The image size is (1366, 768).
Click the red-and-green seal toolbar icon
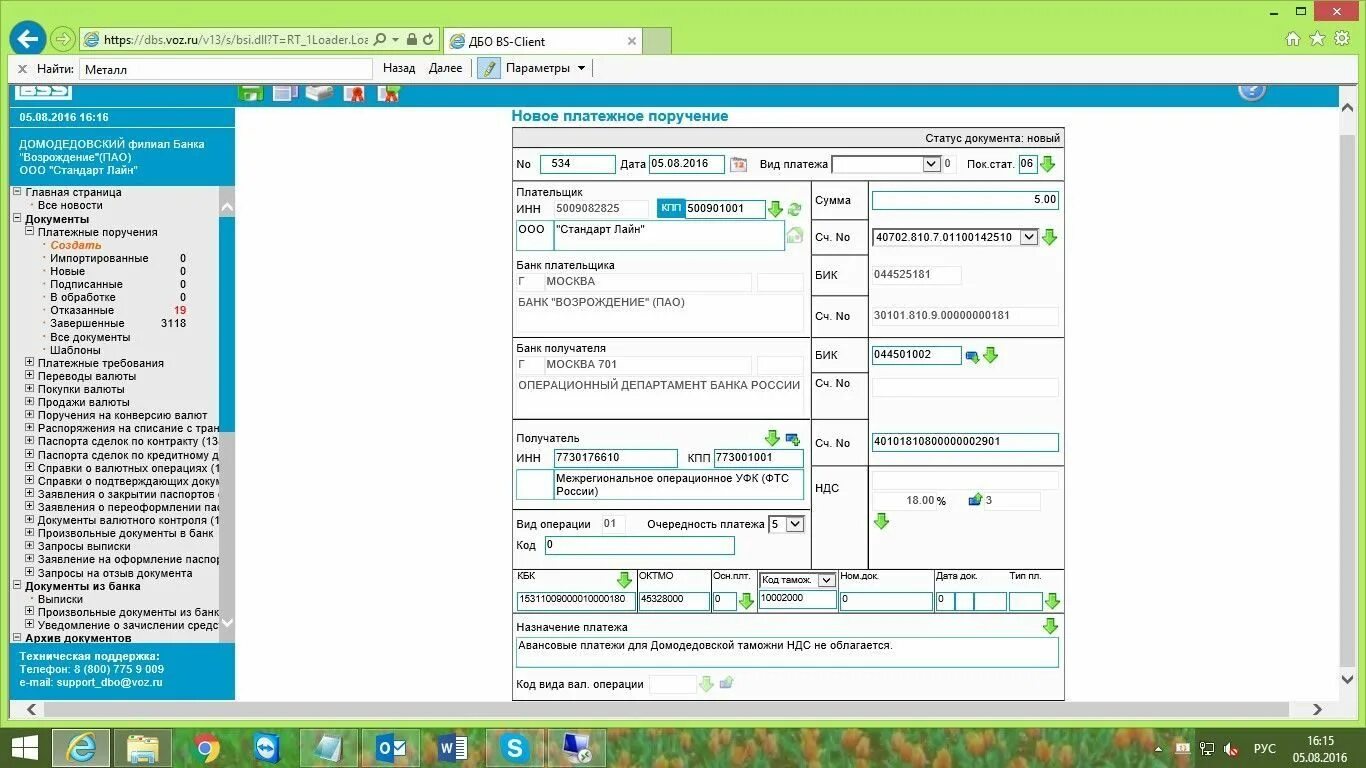(x=388, y=93)
